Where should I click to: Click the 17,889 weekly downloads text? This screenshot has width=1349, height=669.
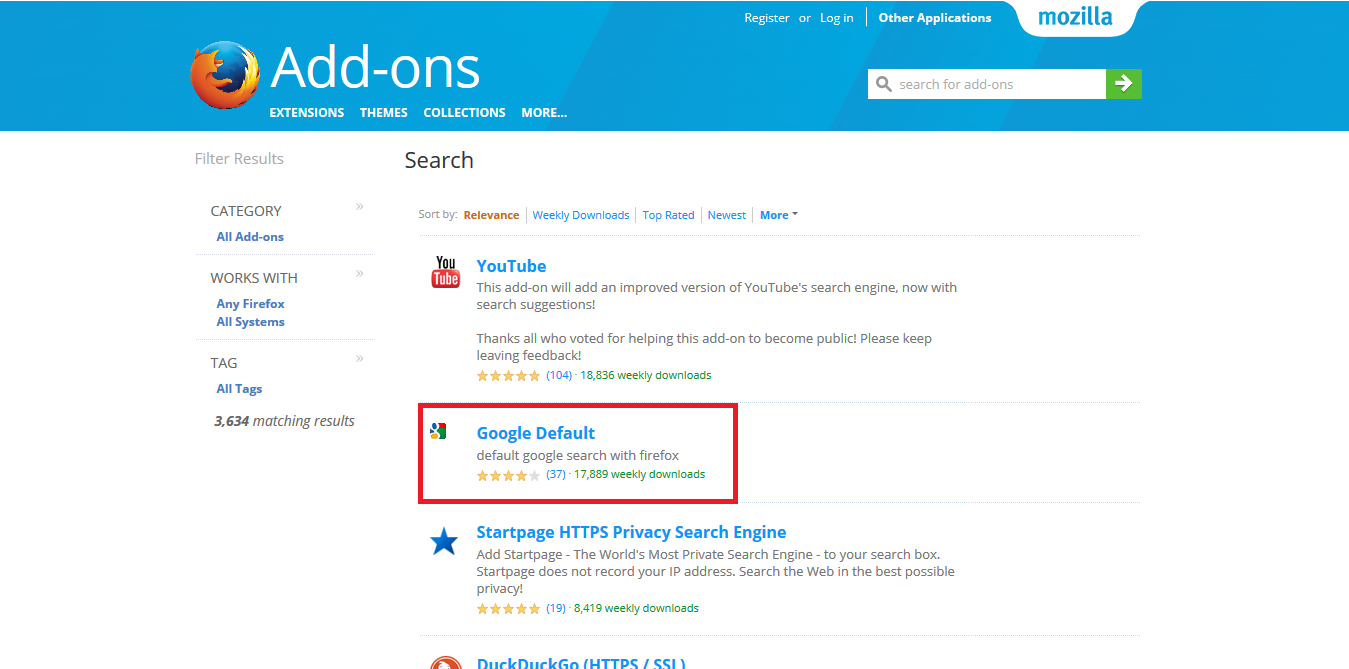click(x=640, y=474)
